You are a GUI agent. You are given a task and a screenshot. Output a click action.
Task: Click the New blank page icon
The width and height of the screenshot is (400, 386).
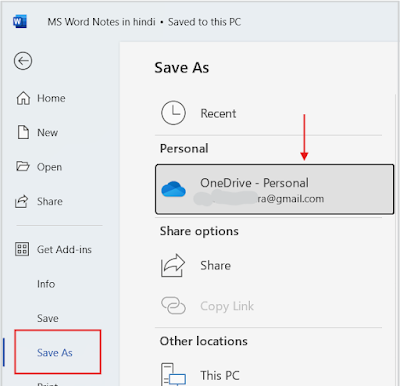click(23, 132)
